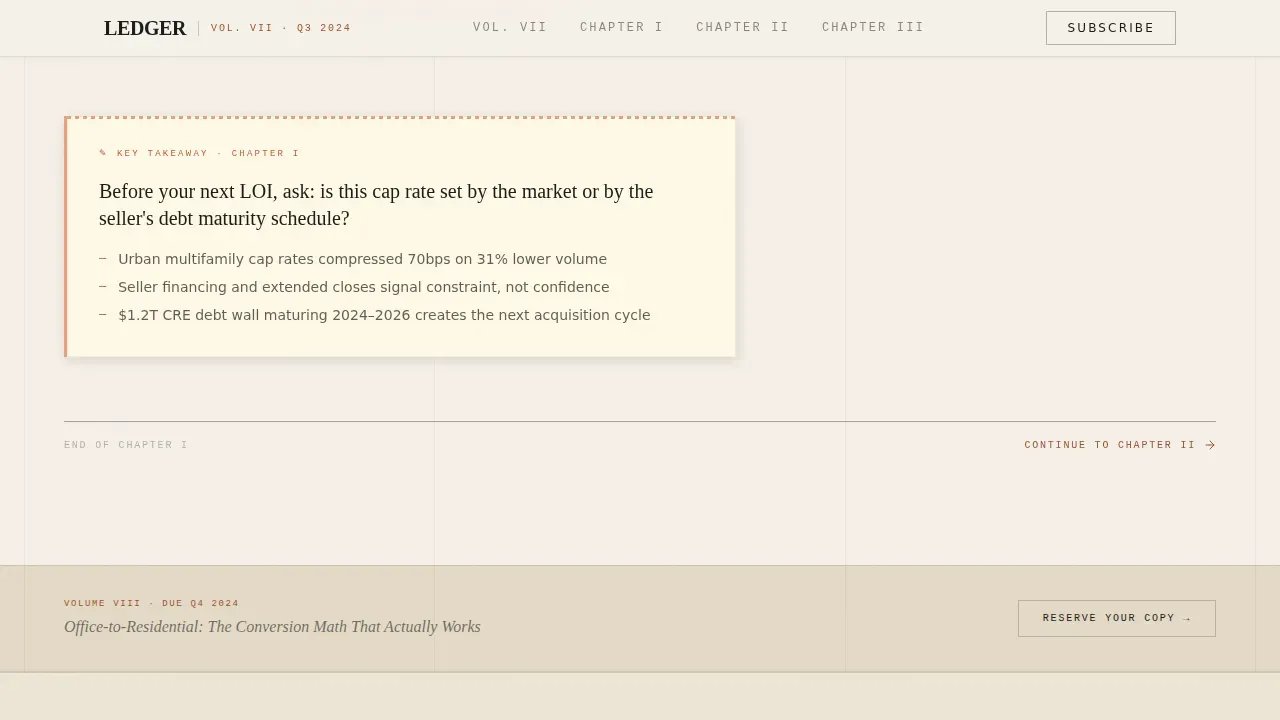Viewport: 1280px width, 720px height.
Task: Follow the Continue to Chapter II link
Action: pyautogui.click(x=1120, y=445)
